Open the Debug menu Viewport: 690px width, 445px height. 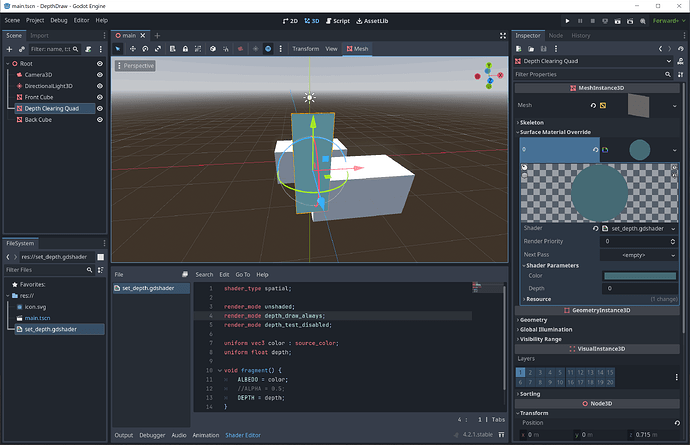59,20
